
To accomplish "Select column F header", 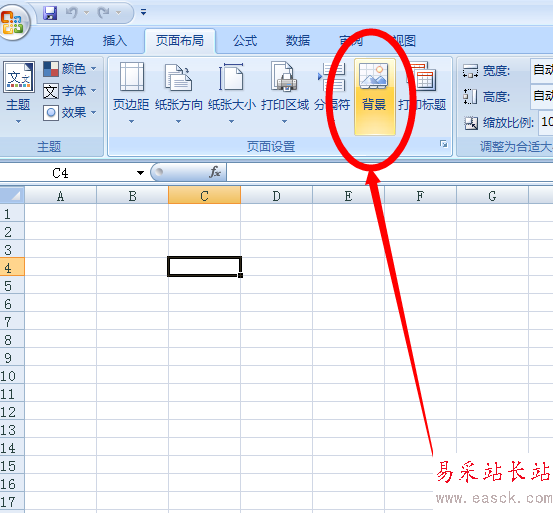I will [420, 196].
